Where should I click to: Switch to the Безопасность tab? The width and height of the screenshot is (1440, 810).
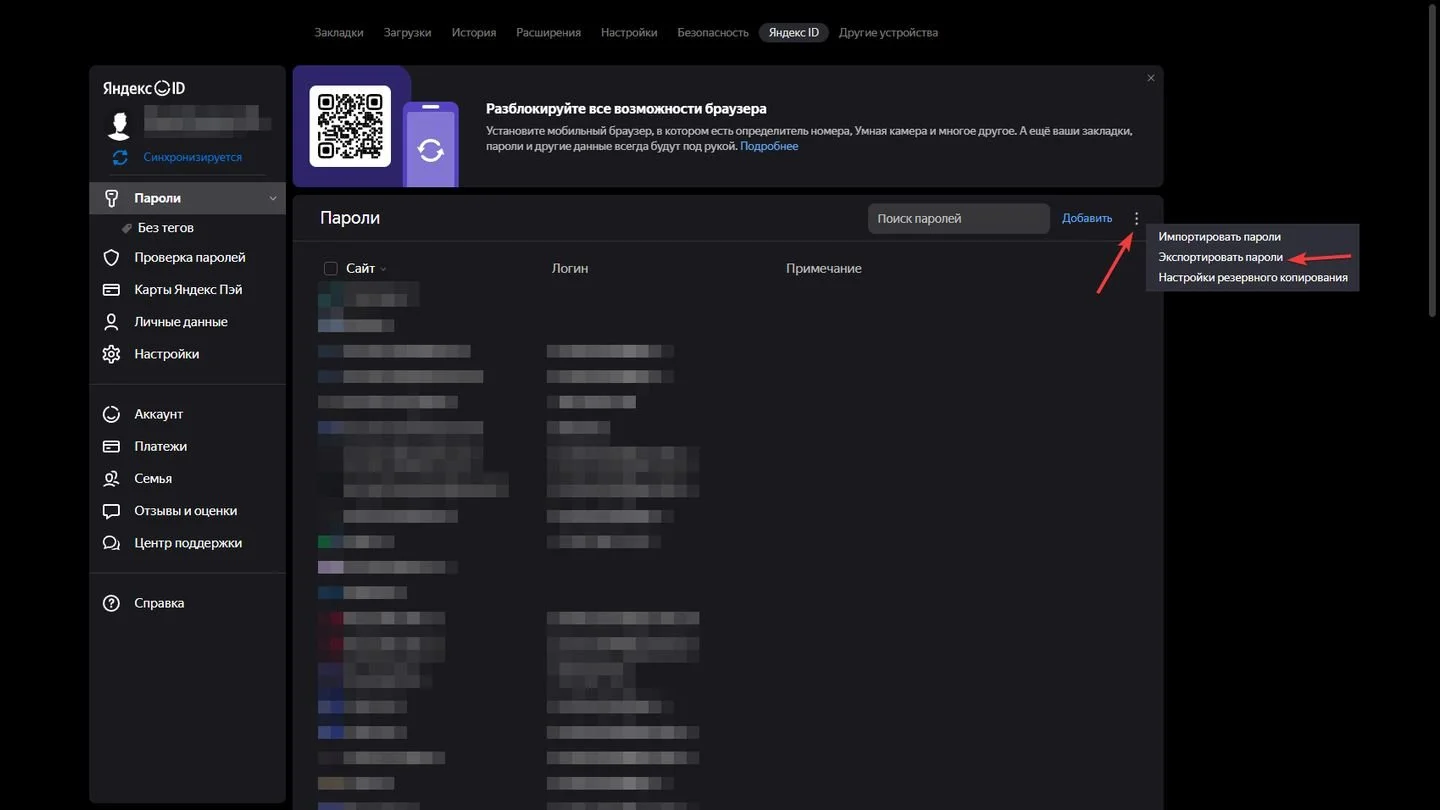(x=713, y=32)
